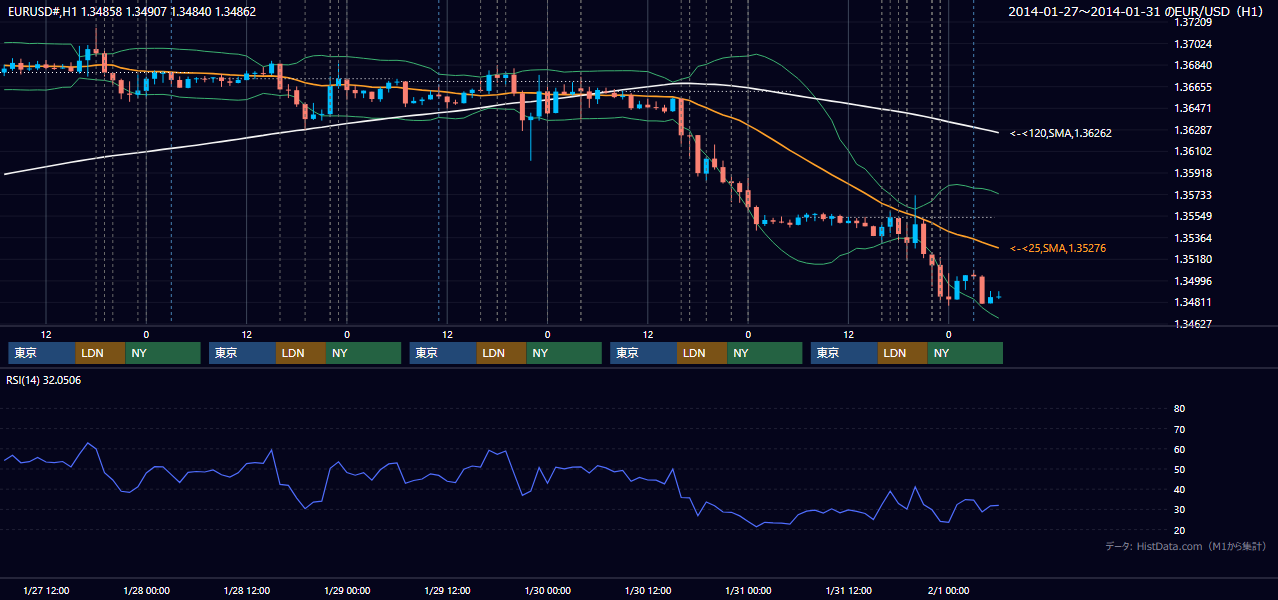Click the 1/28 12:00 time label
Viewport: 1278px width, 600px height.
[247, 591]
